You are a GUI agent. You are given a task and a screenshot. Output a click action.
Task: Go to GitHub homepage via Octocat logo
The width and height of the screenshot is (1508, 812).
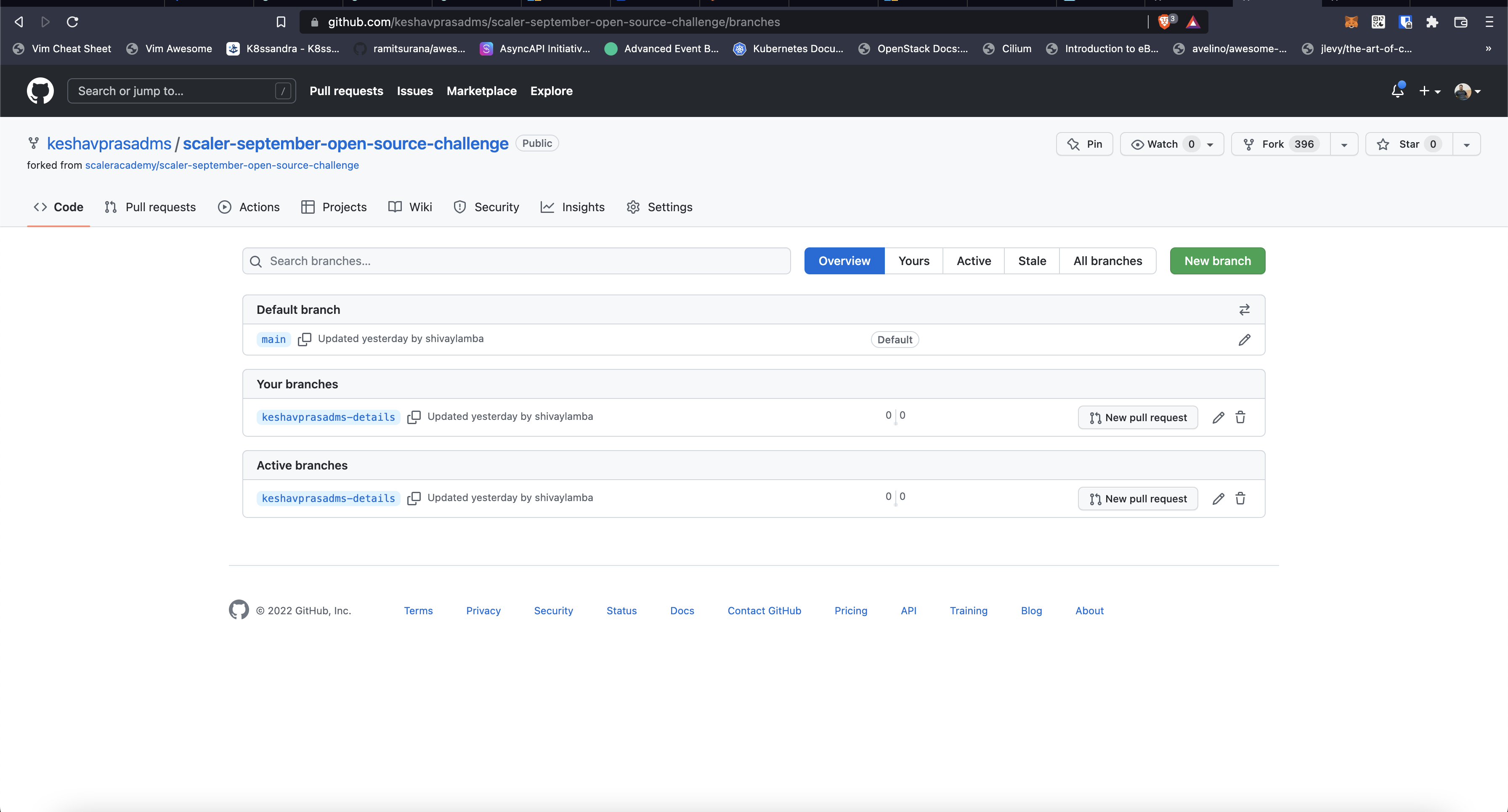click(x=40, y=91)
